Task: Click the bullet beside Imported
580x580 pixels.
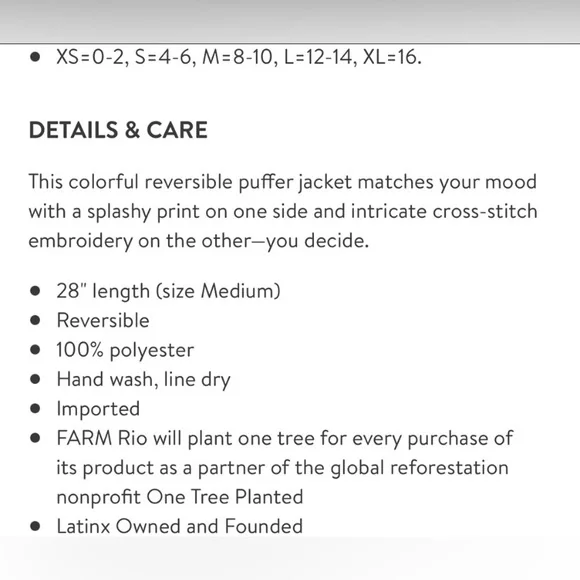Action: [x=35, y=408]
